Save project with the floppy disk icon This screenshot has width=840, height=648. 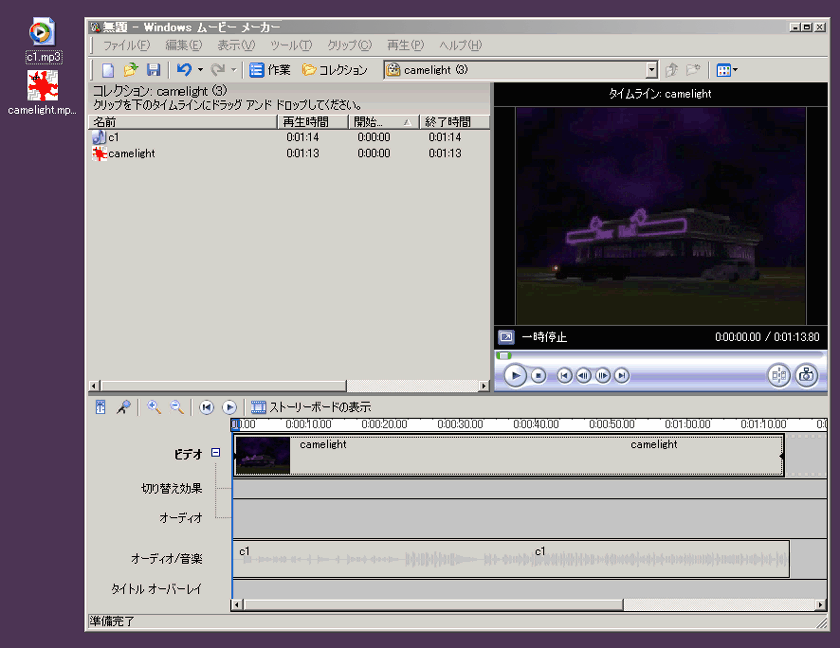[153, 70]
